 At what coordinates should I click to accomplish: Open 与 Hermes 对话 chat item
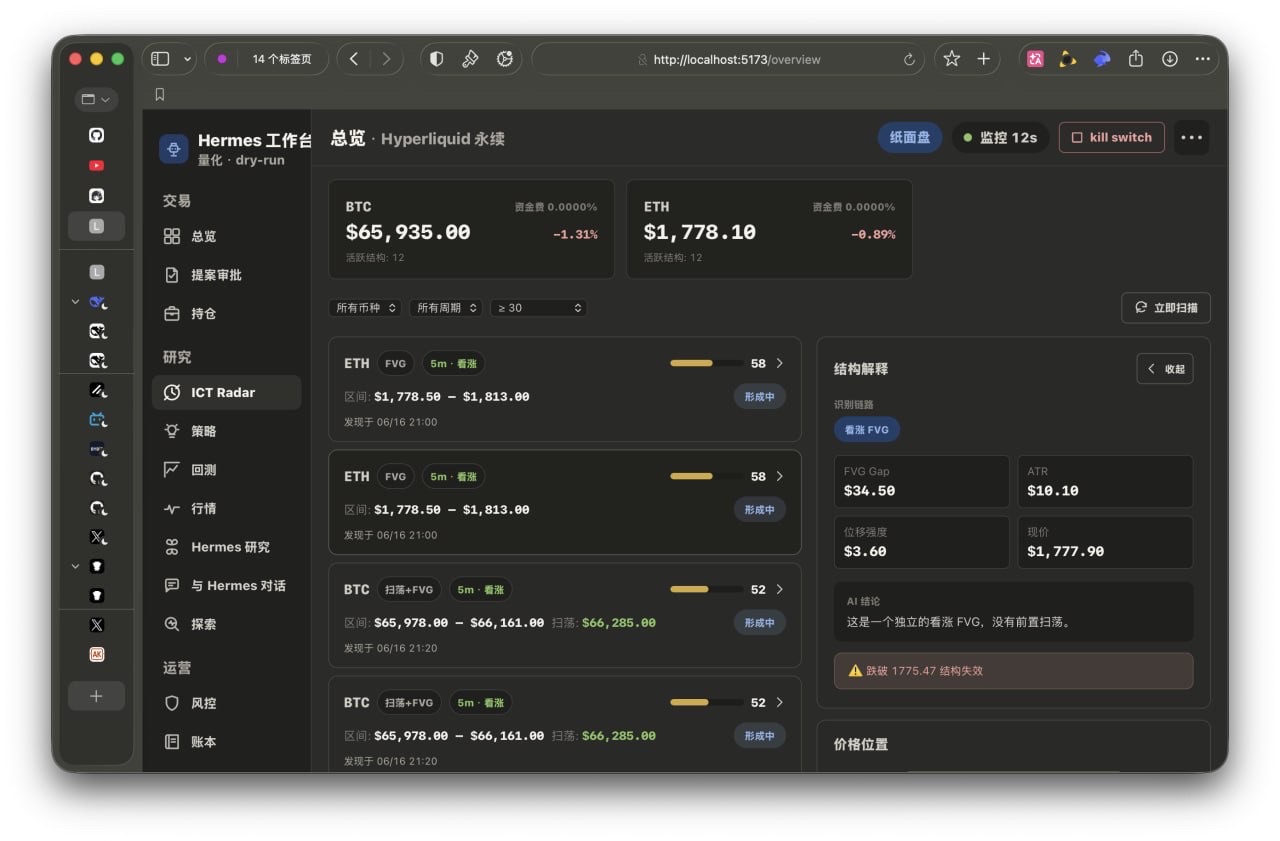coord(226,586)
